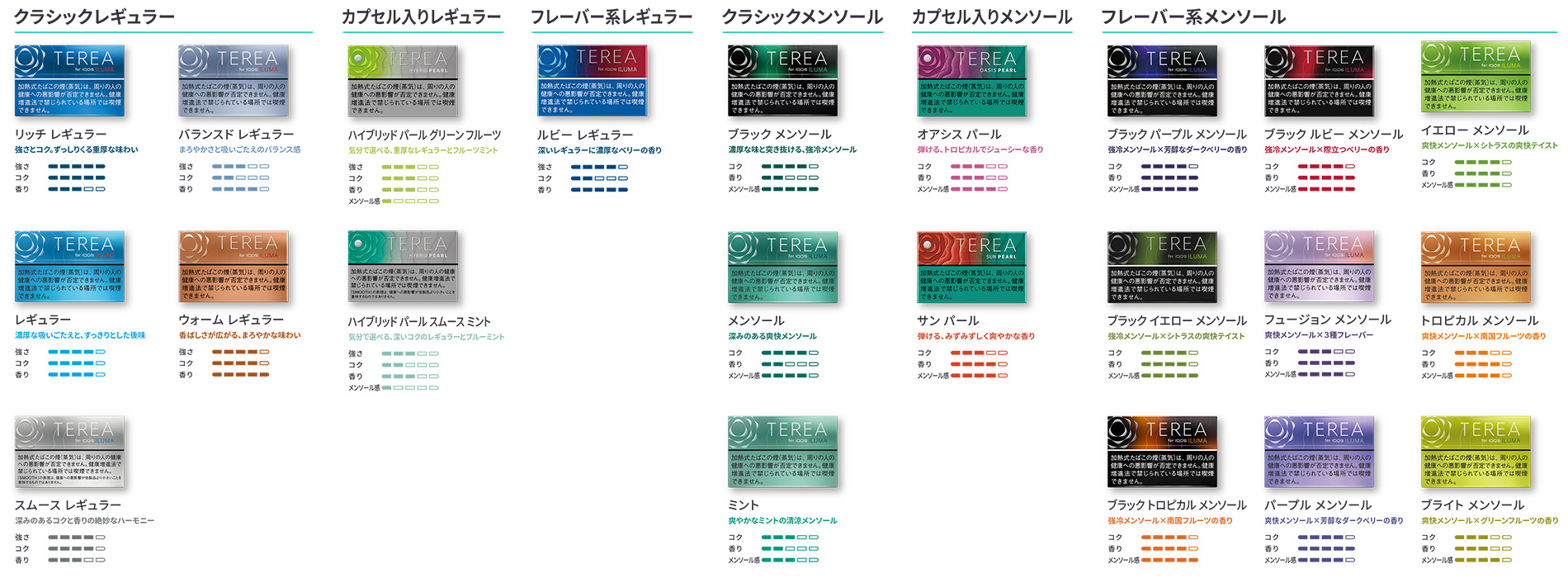Click the 弾ける、トロピカルでジューシーな香り tagline
The width and height of the screenshot is (1568, 578).
(x=980, y=149)
